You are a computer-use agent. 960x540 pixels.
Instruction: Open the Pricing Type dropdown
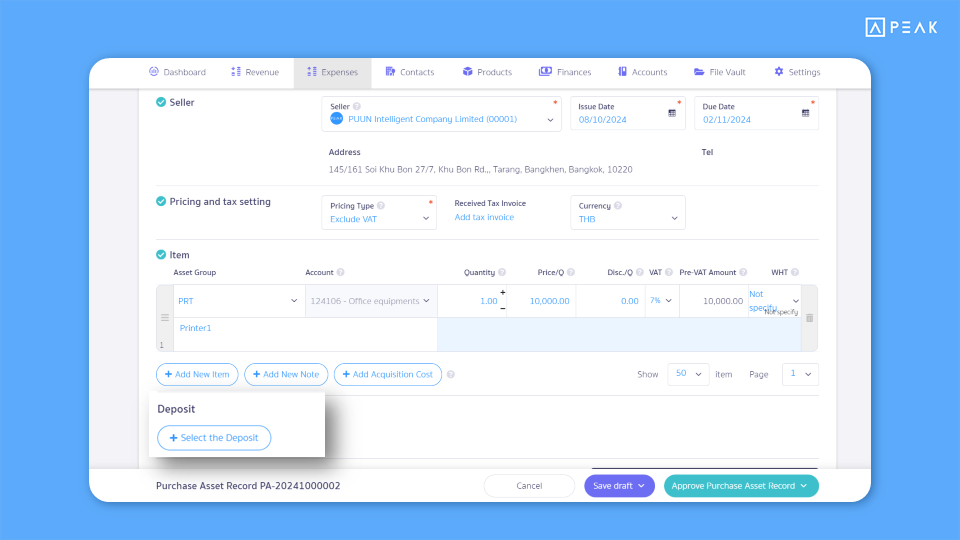(x=426, y=219)
